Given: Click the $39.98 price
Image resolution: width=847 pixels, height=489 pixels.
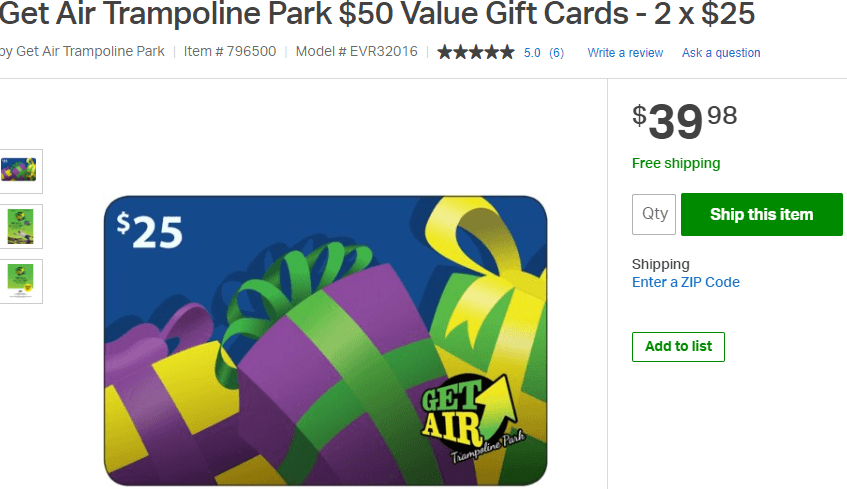Looking at the screenshot, I should [684, 121].
